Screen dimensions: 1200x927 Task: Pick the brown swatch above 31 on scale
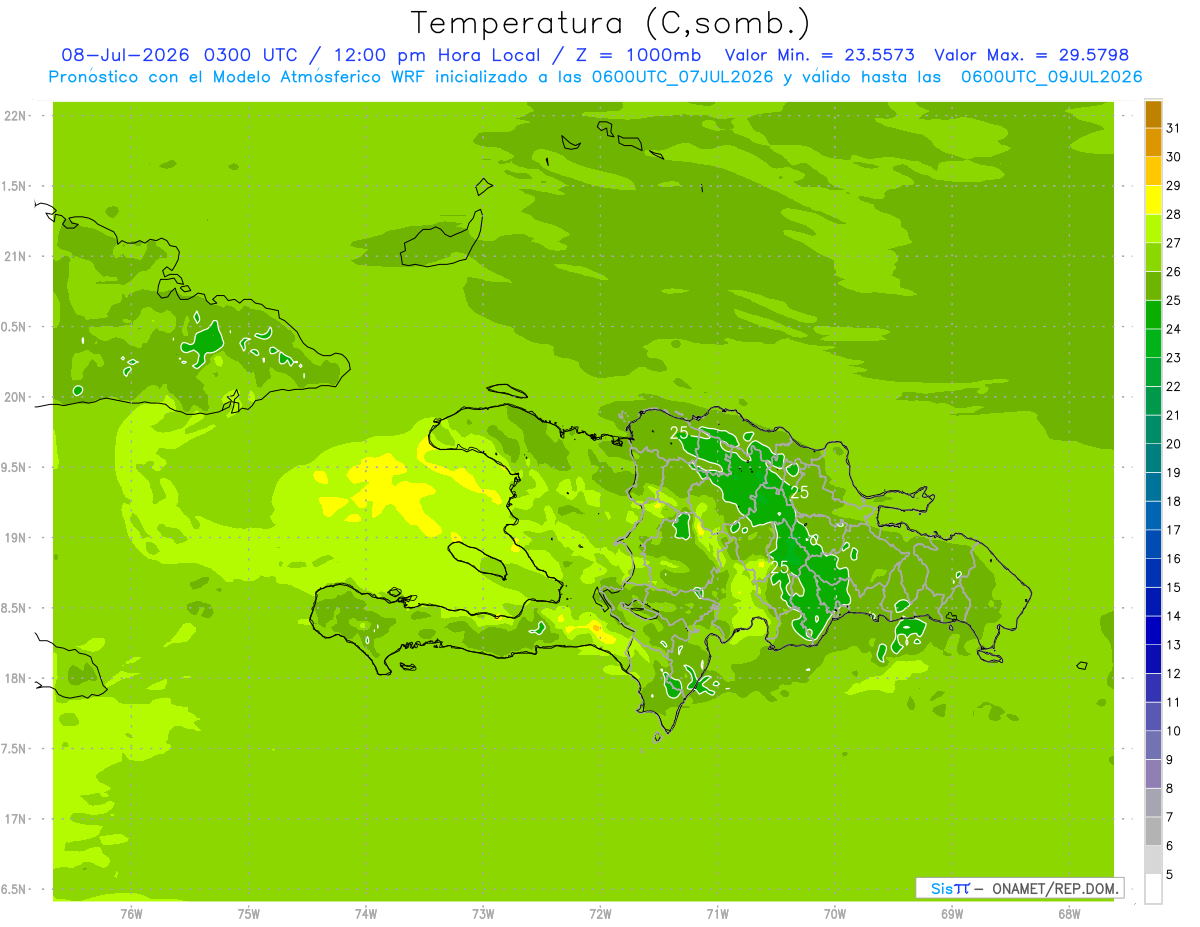1153,114
